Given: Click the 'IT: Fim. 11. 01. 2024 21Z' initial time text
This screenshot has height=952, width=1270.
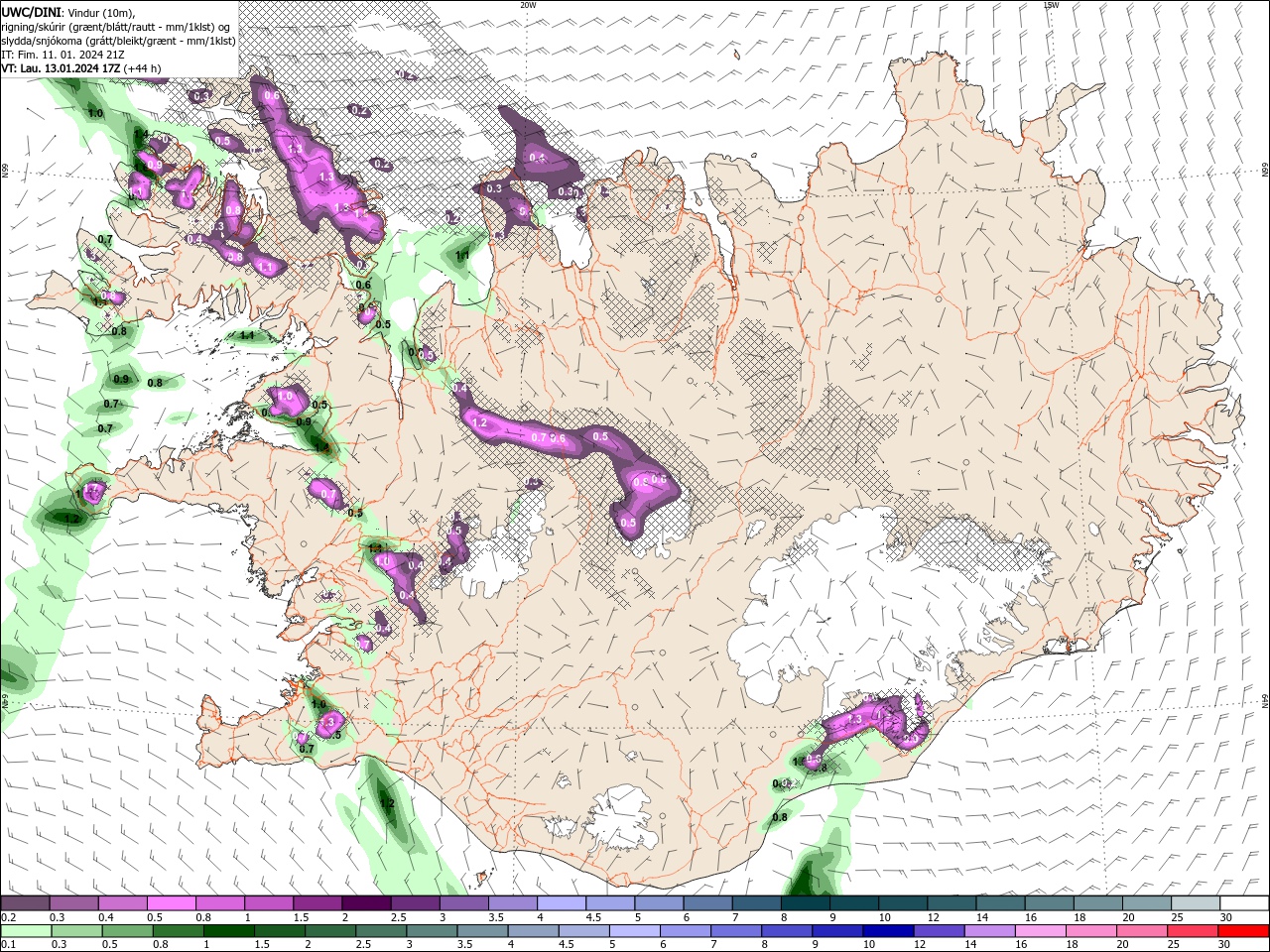Looking at the screenshot, I should point(61,55).
